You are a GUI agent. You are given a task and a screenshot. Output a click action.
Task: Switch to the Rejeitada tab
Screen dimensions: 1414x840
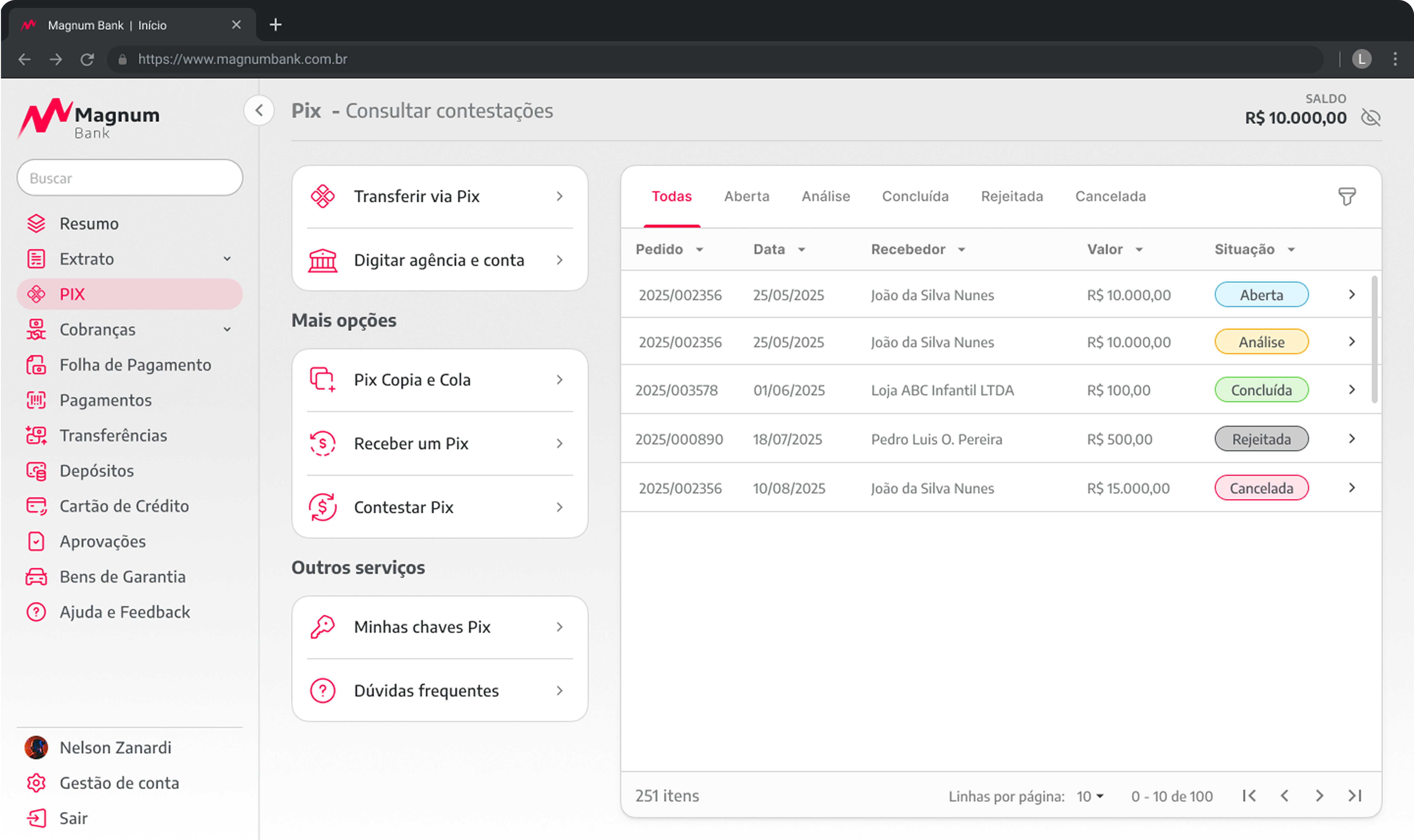[x=1012, y=196]
